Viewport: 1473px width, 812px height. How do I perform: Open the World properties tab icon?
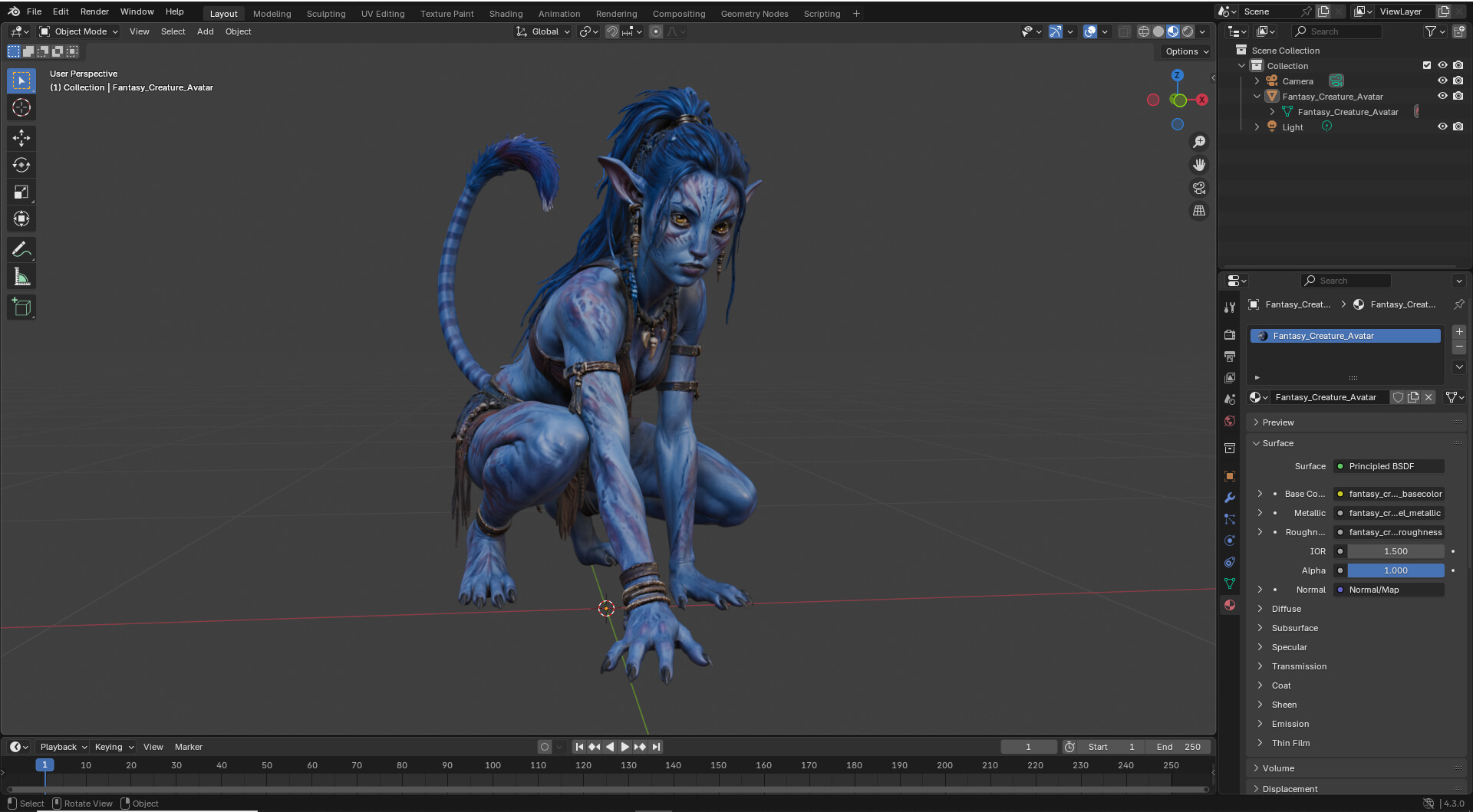[x=1230, y=421]
